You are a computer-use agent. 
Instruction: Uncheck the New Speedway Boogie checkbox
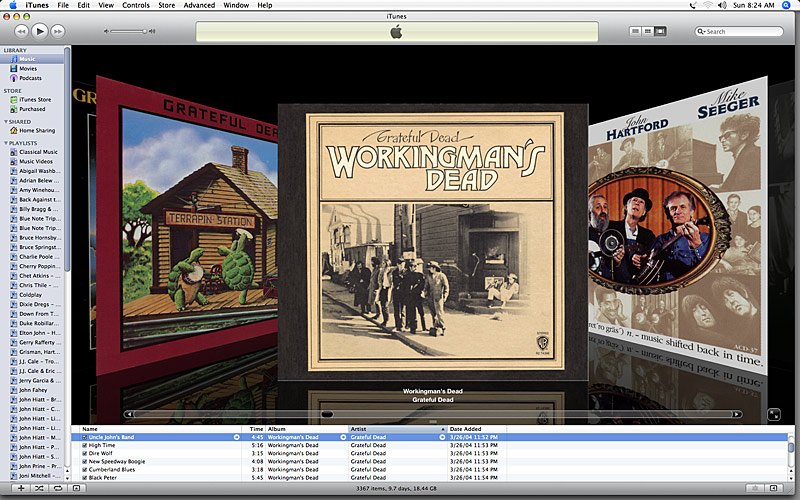pyautogui.click(x=85, y=461)
